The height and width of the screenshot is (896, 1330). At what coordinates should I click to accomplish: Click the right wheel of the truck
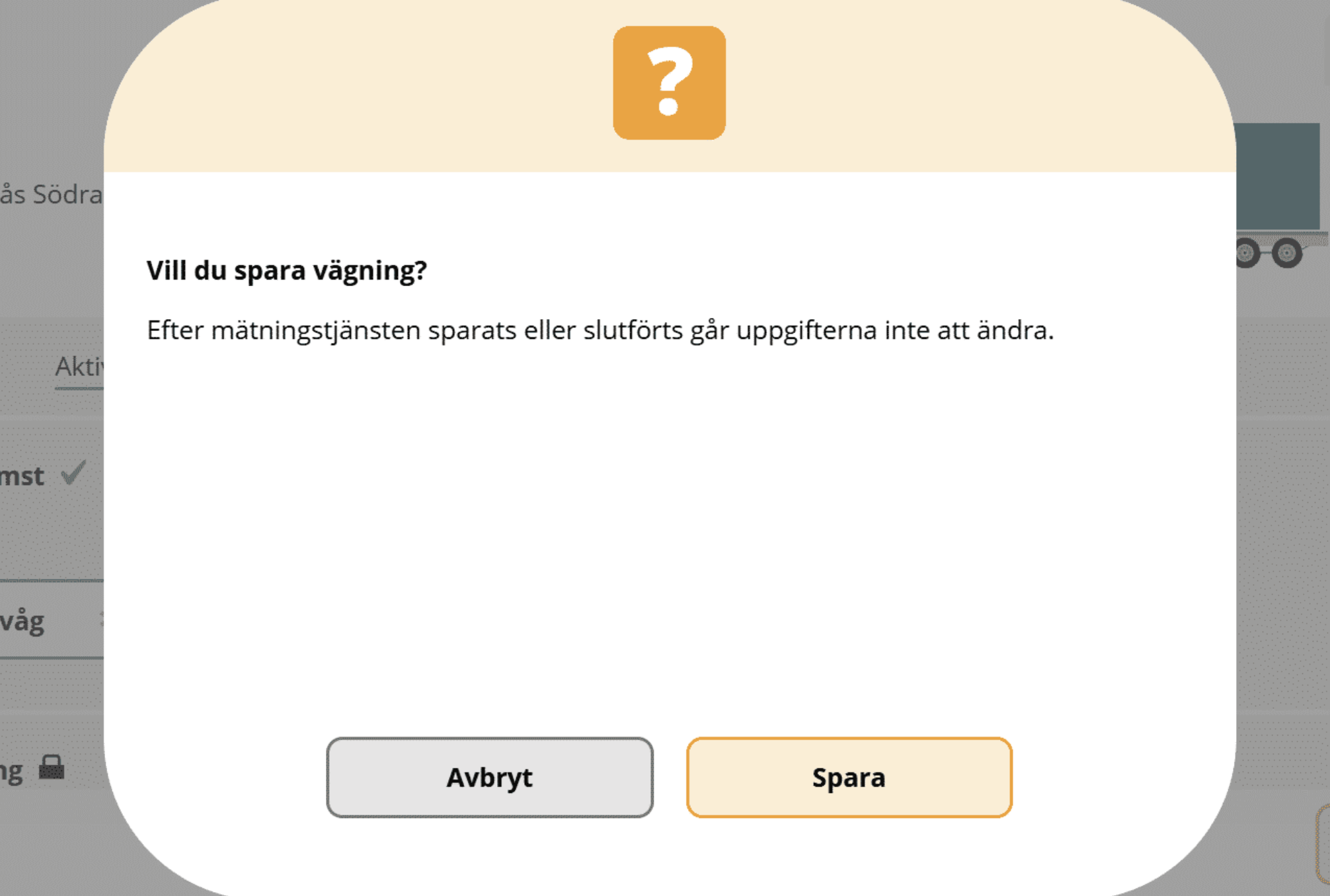(x=1286, y=252)
